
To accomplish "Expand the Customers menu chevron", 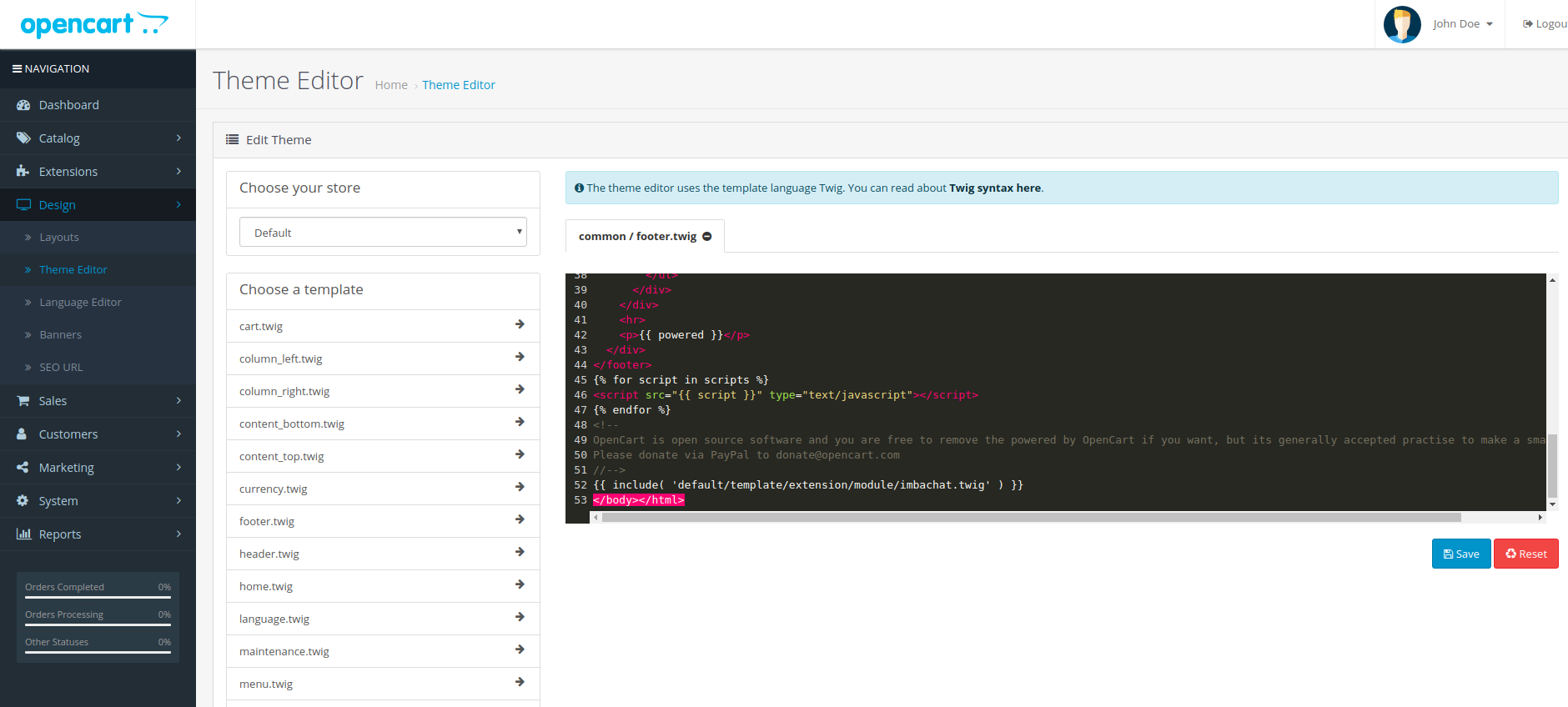I will tap(178, 434).
